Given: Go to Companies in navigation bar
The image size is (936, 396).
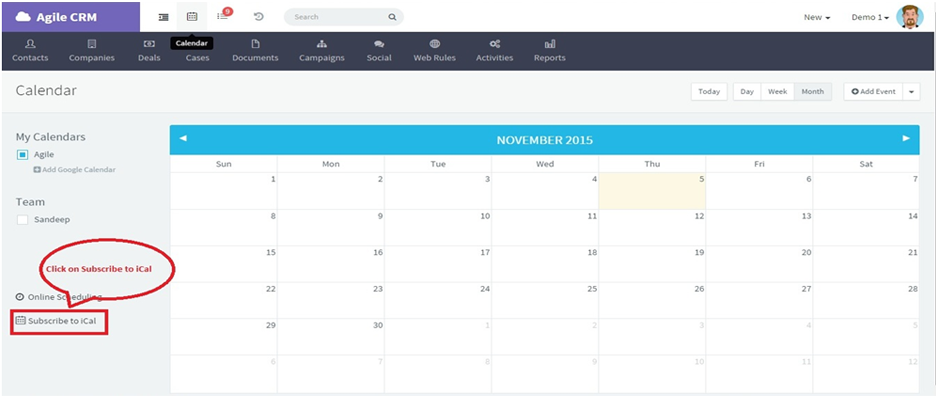Looking at the screenshot, I should pyautogui.click(x=92, y=51).
